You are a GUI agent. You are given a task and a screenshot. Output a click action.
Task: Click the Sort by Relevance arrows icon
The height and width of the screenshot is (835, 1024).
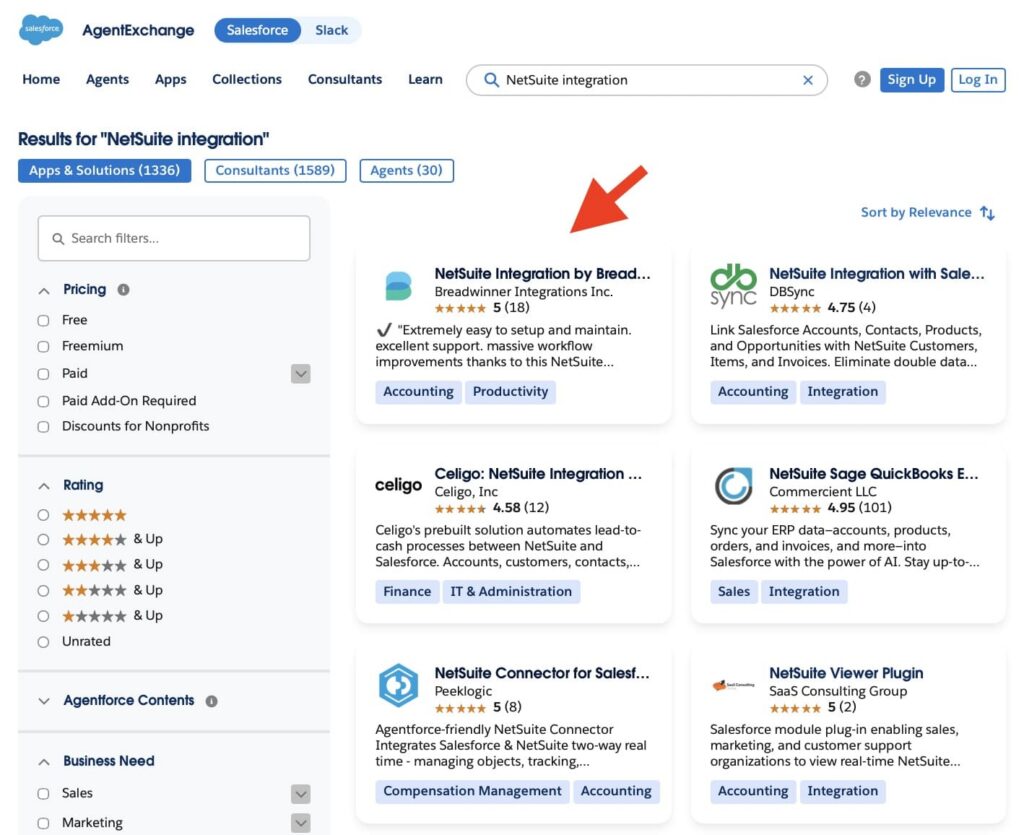coord(987,213)
